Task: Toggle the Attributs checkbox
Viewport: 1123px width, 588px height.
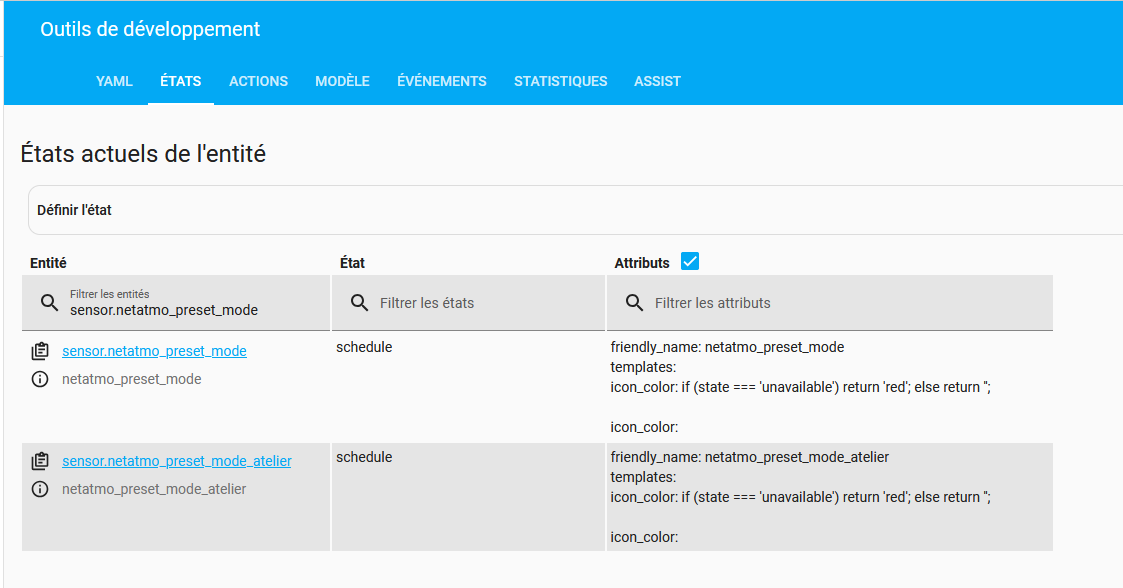Action: pos(690,262)
